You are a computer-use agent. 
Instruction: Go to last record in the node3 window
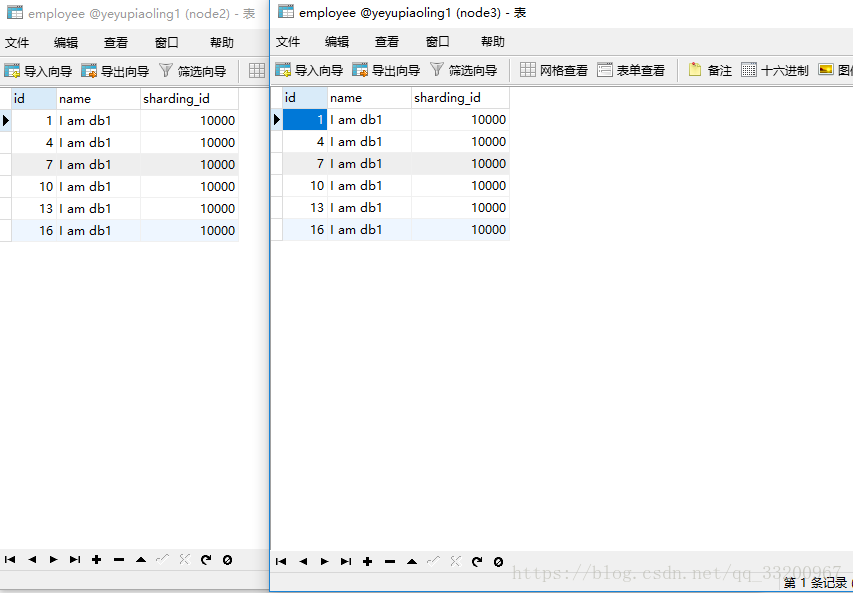pyautogui.click(x=346, y=562)
